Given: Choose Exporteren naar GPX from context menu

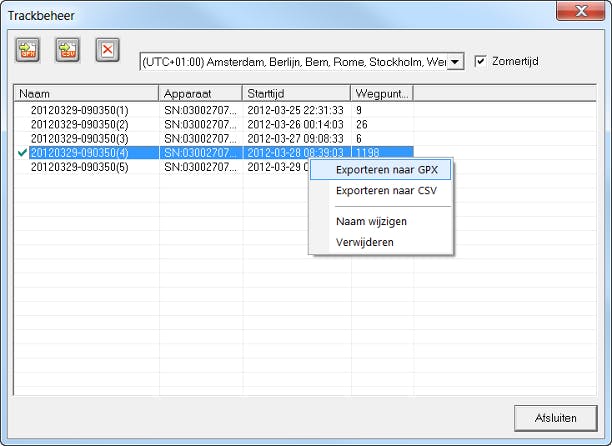Looking at the screenshot, I should (381, 170).
